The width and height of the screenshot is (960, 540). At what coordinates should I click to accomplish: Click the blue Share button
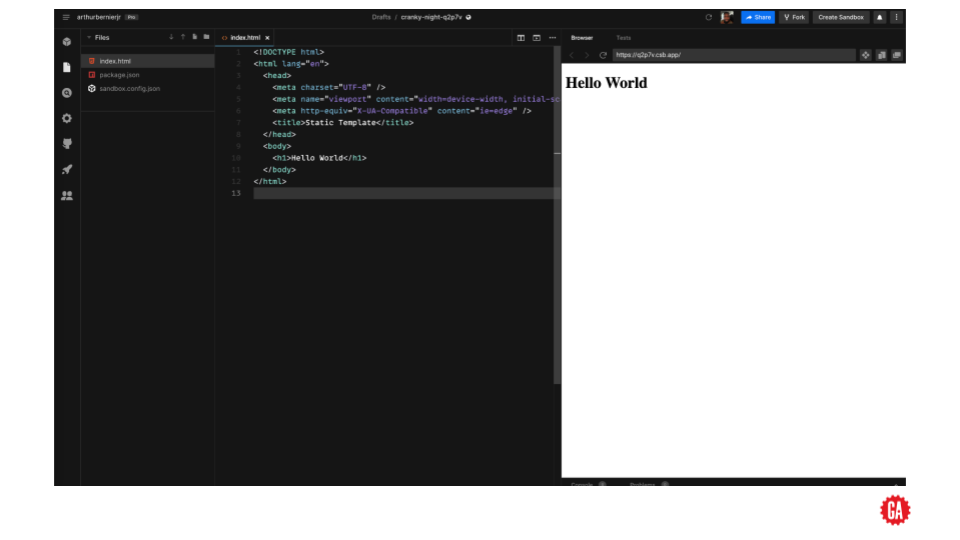pyautogui.click(x=758, y=17)
